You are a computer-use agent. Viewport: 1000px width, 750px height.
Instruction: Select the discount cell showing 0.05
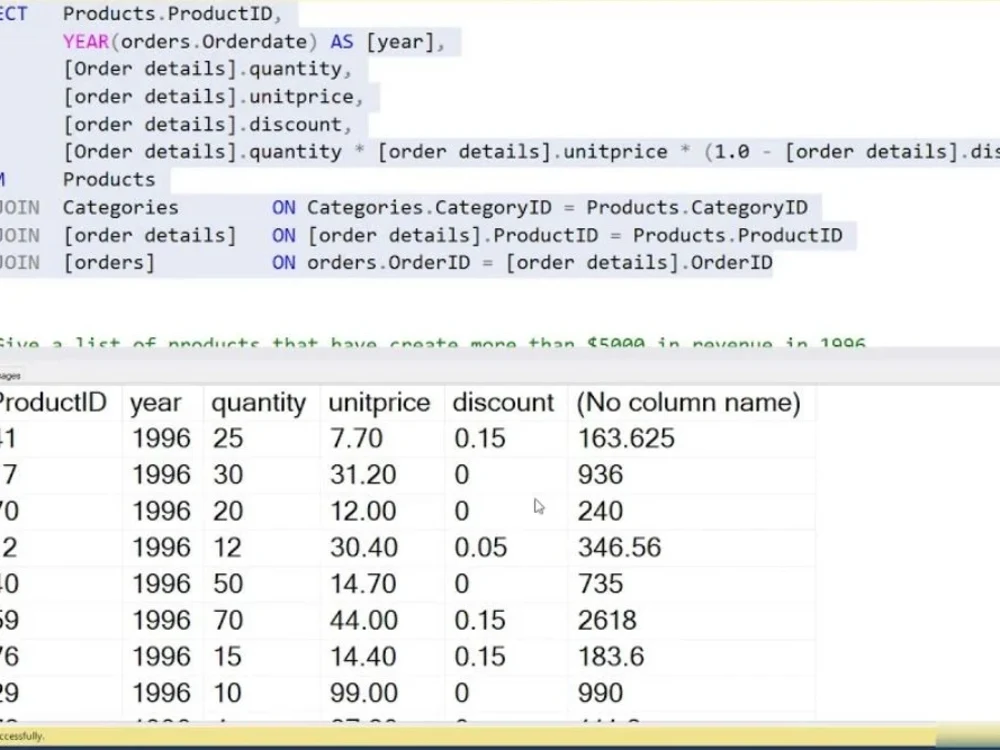pyautogui.click(x=480, y=547)
